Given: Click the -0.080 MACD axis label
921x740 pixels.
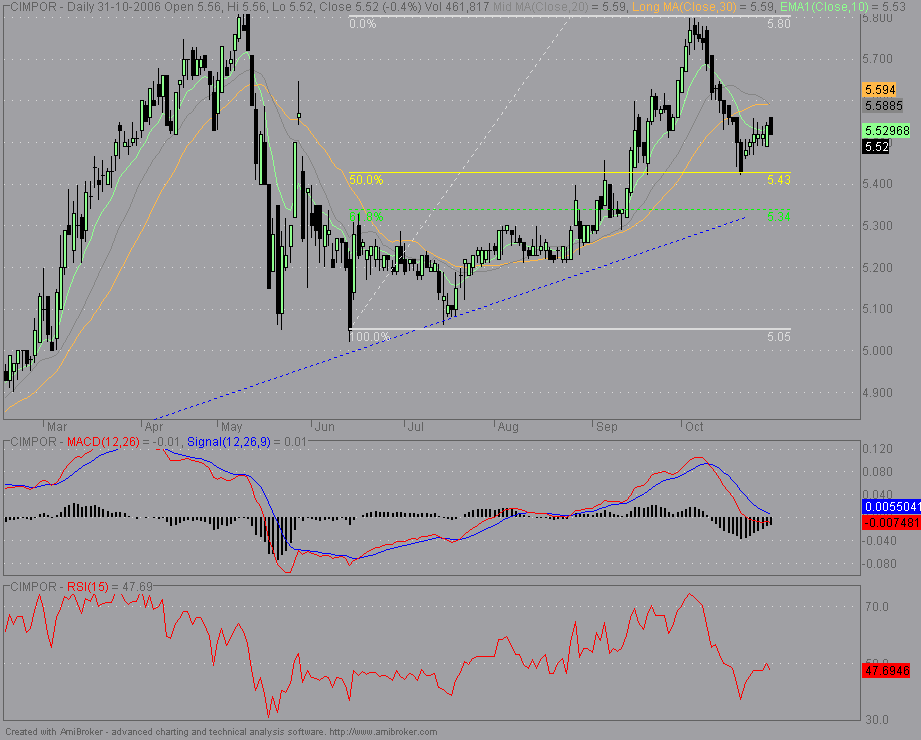Looking at the screenshot, I should (x=877, y=564).
